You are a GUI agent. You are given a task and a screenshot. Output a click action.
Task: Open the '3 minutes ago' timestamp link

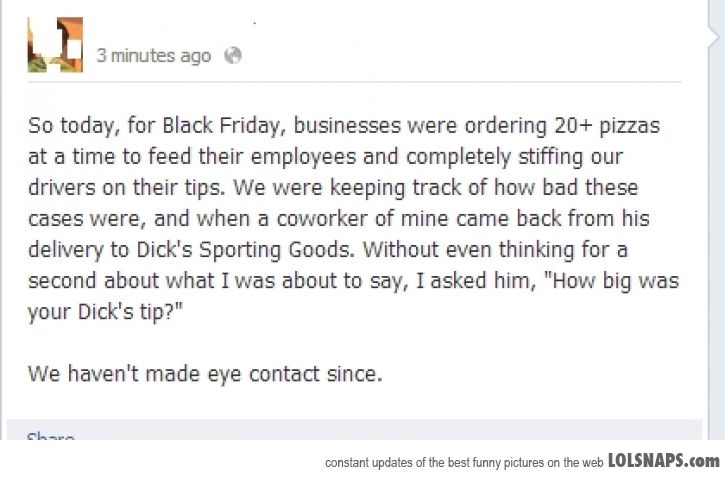coord(153,56)
